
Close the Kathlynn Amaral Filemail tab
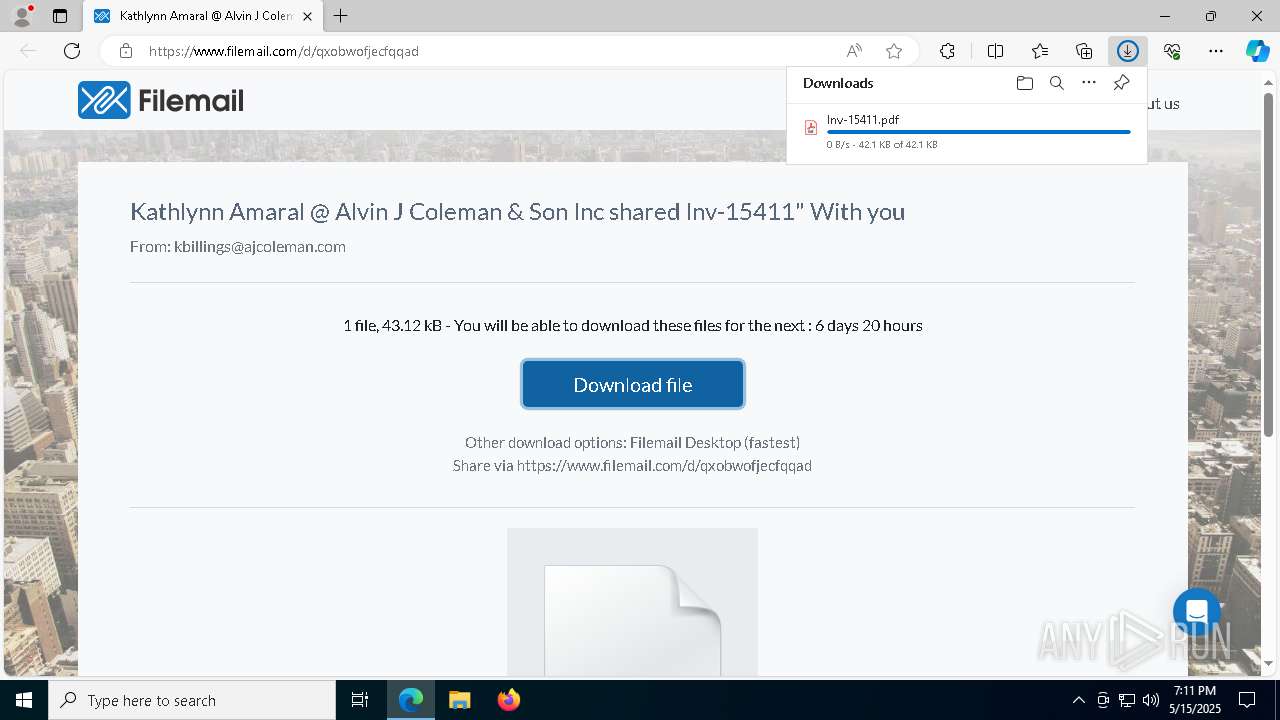[307, 16]
